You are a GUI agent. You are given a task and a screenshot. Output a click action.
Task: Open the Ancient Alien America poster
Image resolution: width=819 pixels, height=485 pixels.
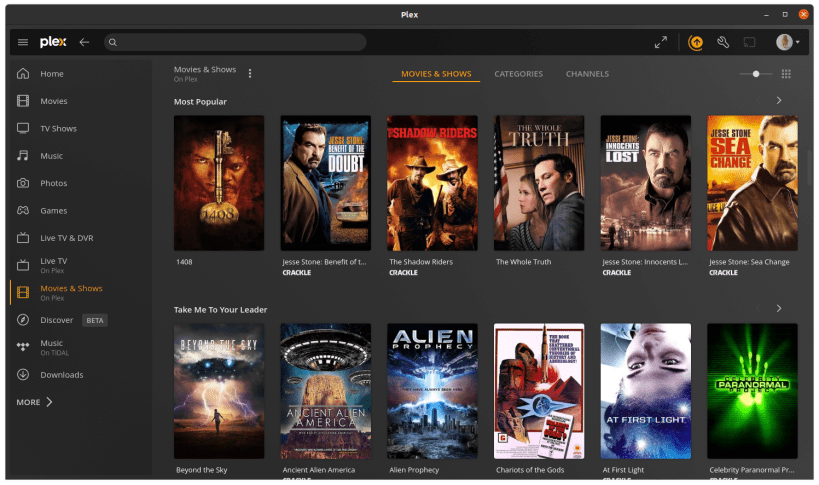pyautogui.click(x=325, y=391)
